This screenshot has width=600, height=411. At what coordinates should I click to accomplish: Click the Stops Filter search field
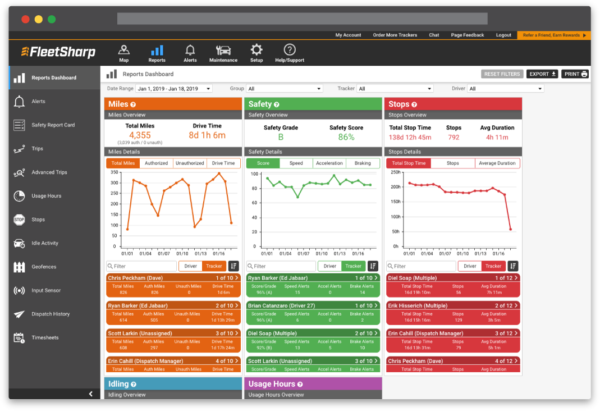tap(421, 266)
